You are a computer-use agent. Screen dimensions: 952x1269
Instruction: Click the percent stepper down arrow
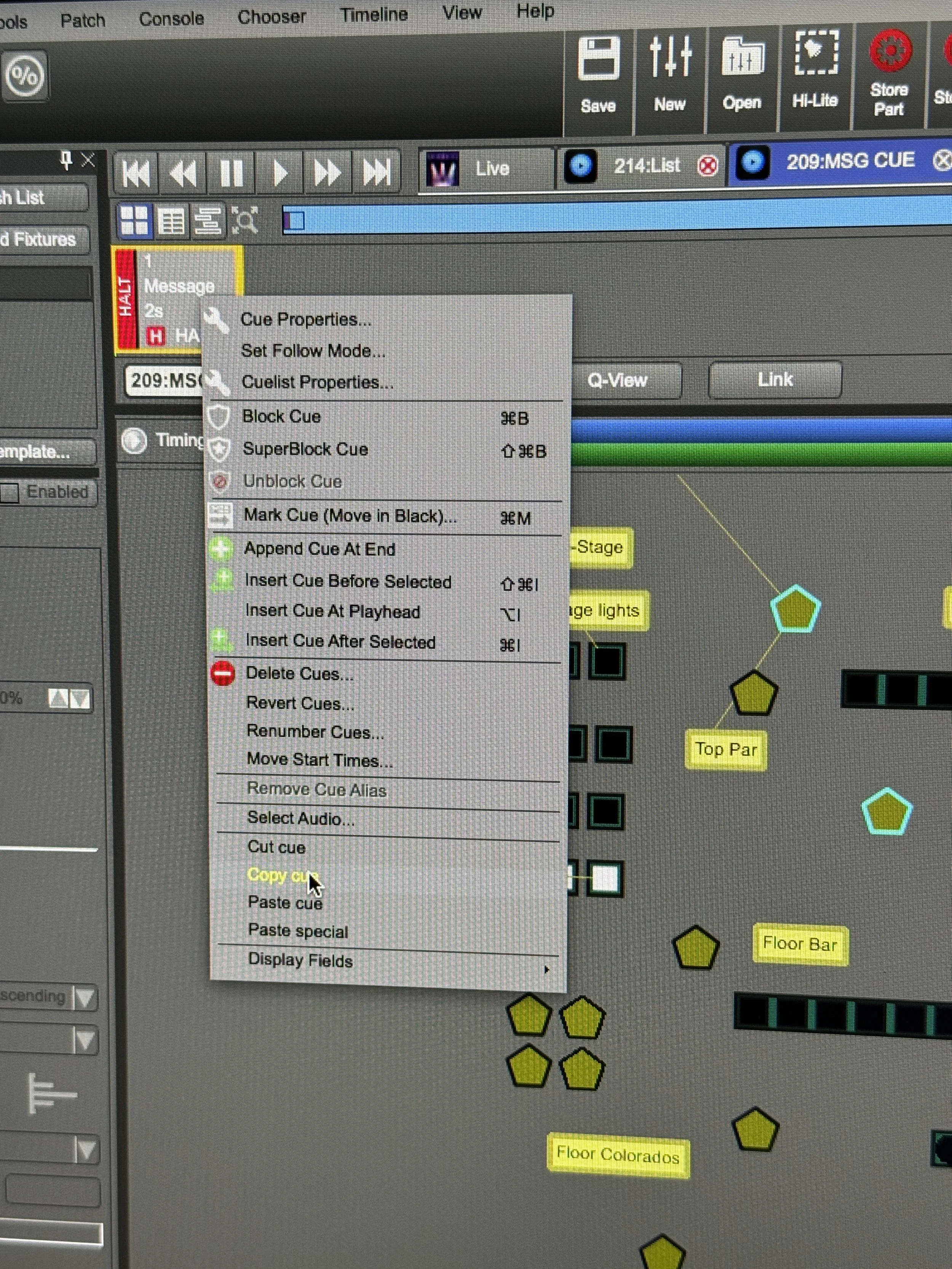point(80,699)
